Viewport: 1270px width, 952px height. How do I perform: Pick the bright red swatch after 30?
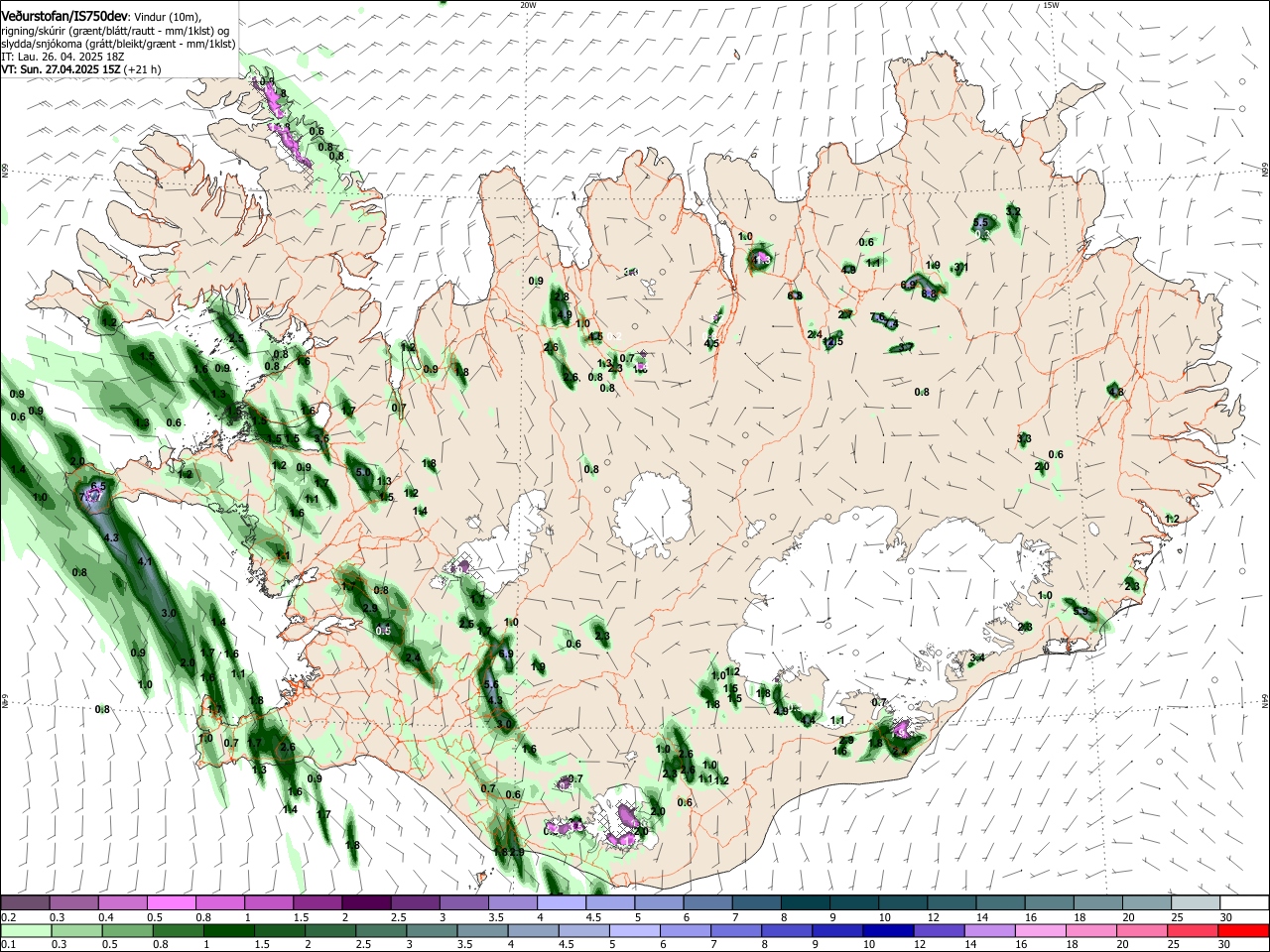[1242, 931]
